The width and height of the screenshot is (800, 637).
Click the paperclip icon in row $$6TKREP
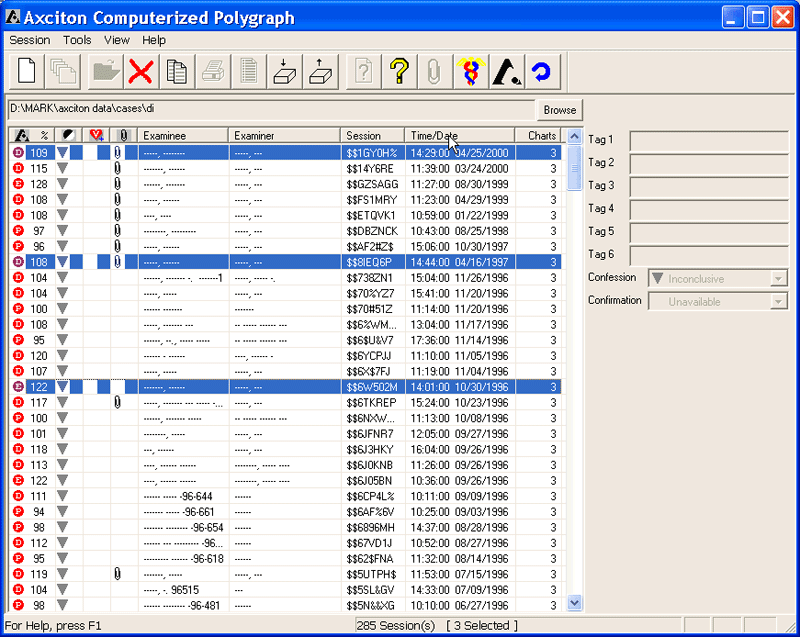pyautogui.click(x=117, y=402)
